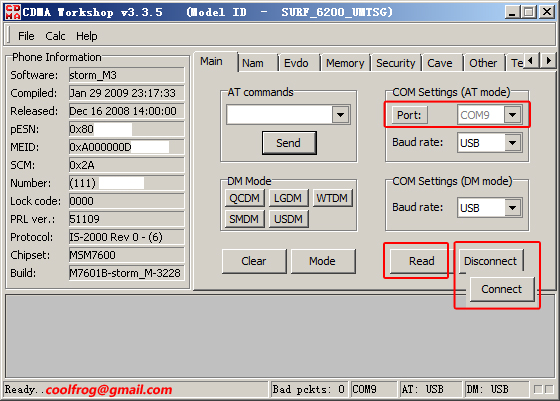560x401 pixels.
Task: Click the Lock code value 0000
Action: point(127,201)
